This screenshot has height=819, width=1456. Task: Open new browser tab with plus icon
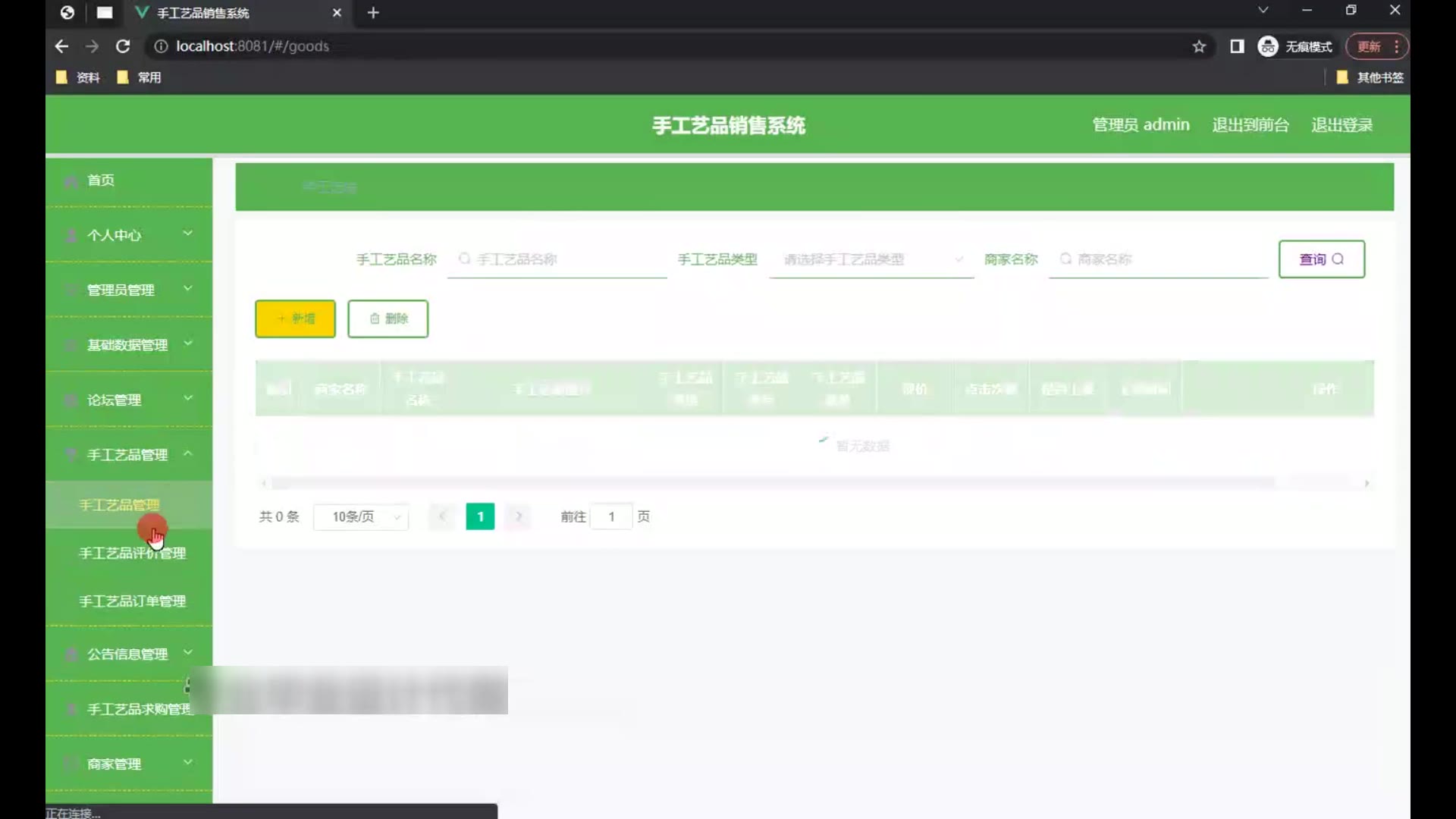click(x=373, y=13)
